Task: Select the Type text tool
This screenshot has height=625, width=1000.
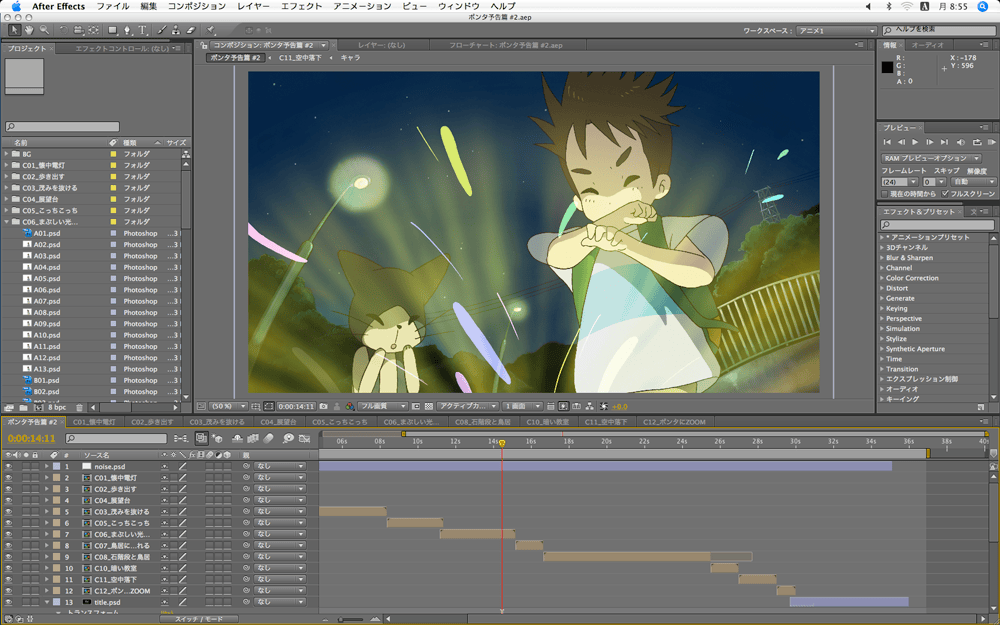Action: [x=142, y=30]
